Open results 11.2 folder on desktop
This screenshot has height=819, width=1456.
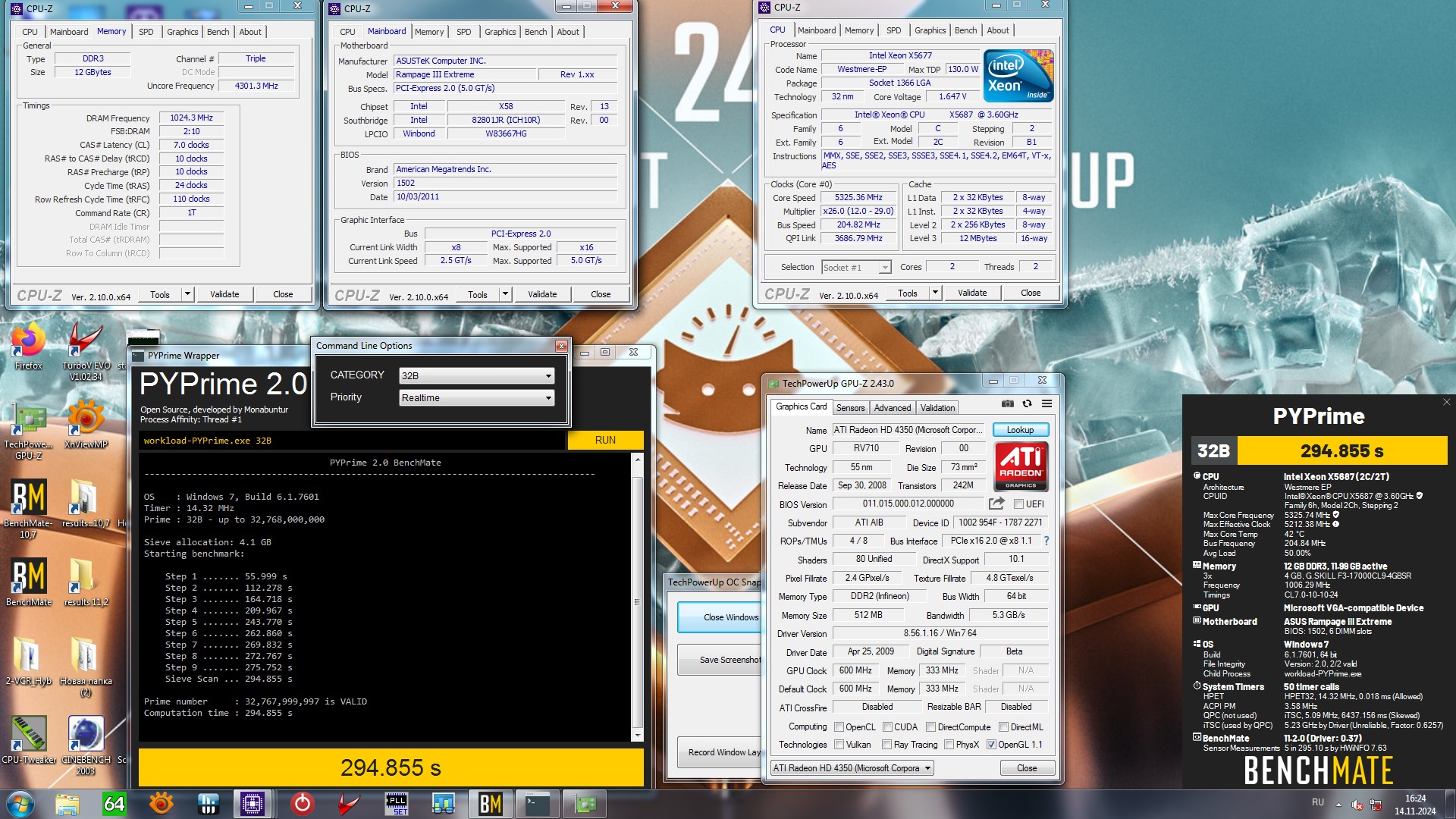click(x=85, y=582)
